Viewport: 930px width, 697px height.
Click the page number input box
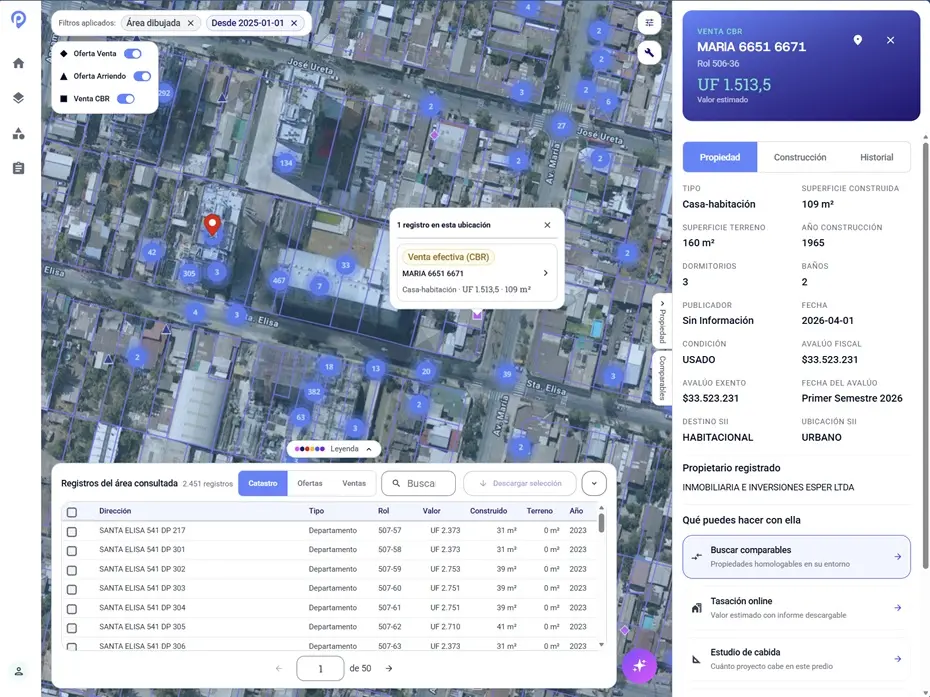(x=320, y=669)
